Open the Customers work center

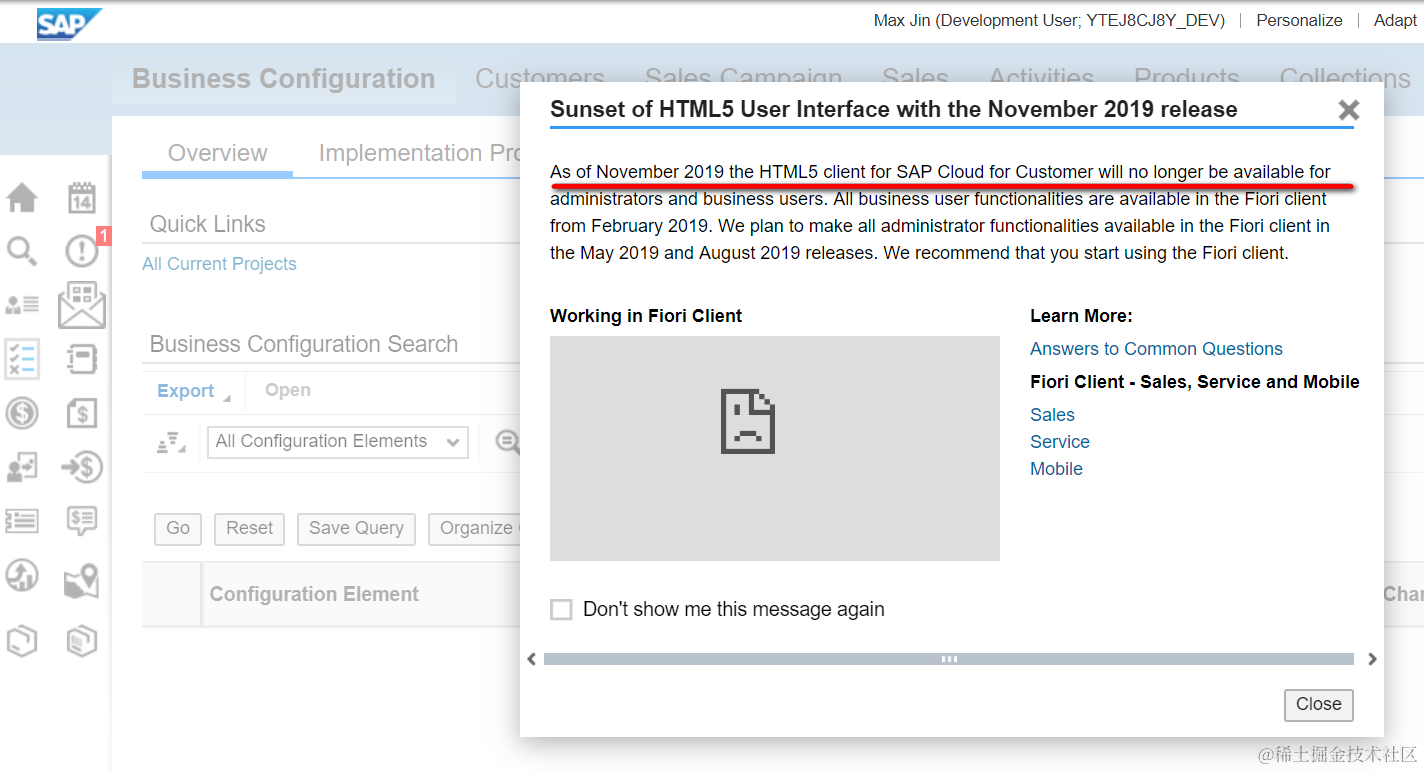[x=540, y=79]
